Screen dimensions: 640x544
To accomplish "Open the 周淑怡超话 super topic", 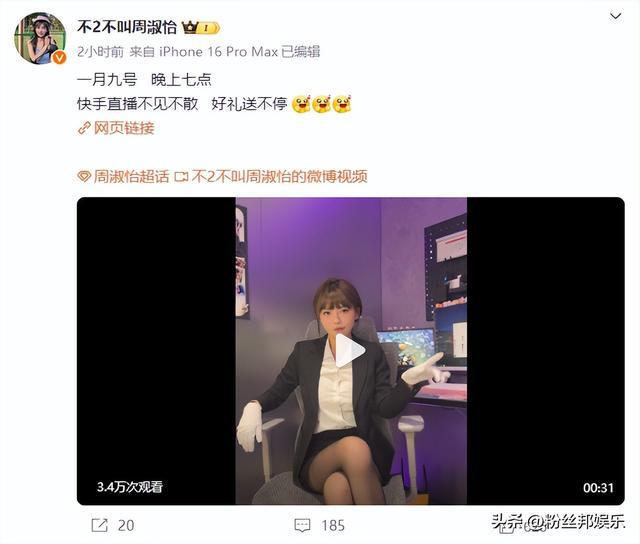I will 131,176.
